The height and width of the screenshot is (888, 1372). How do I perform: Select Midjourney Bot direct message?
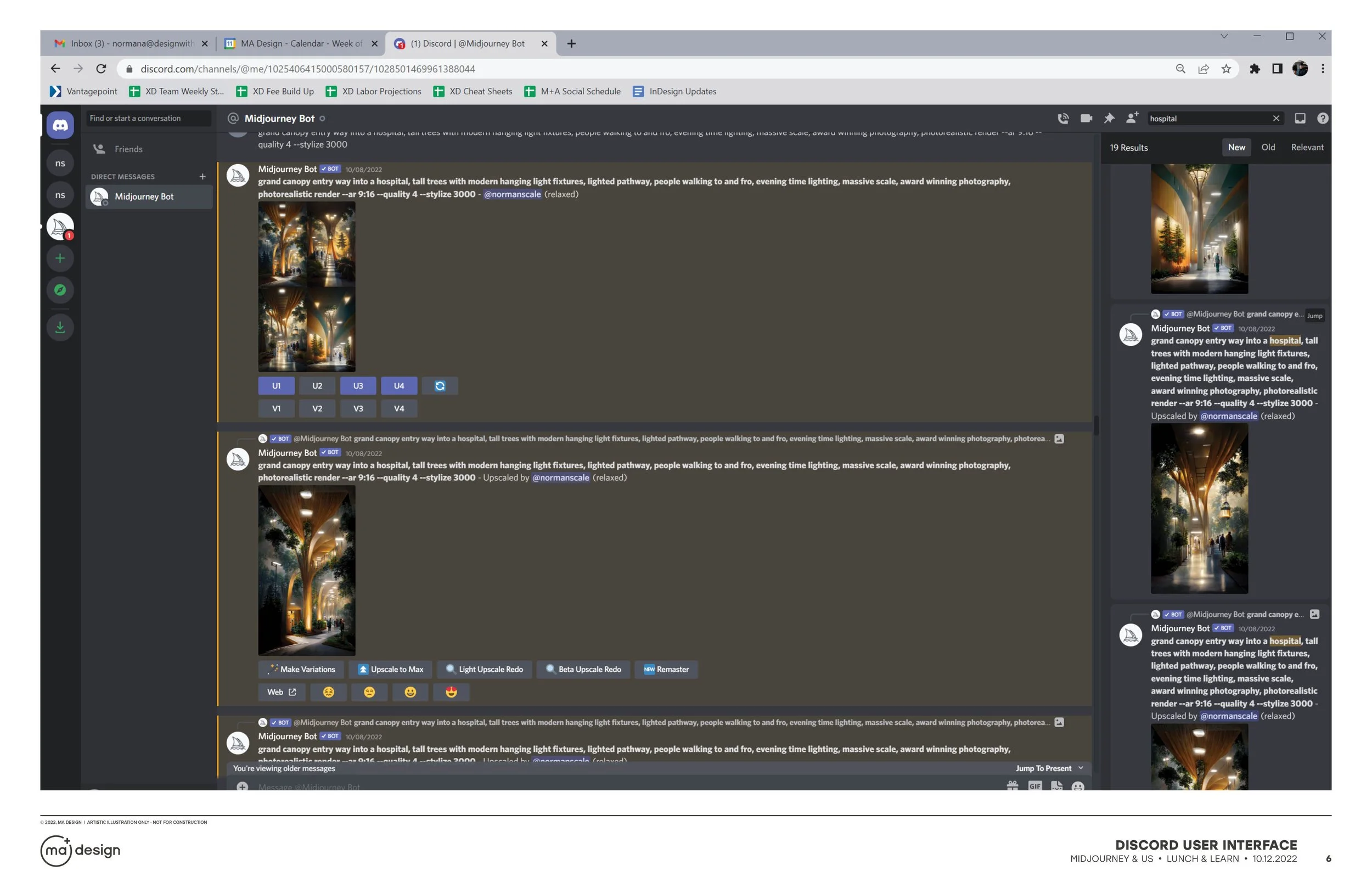[149, 196]
